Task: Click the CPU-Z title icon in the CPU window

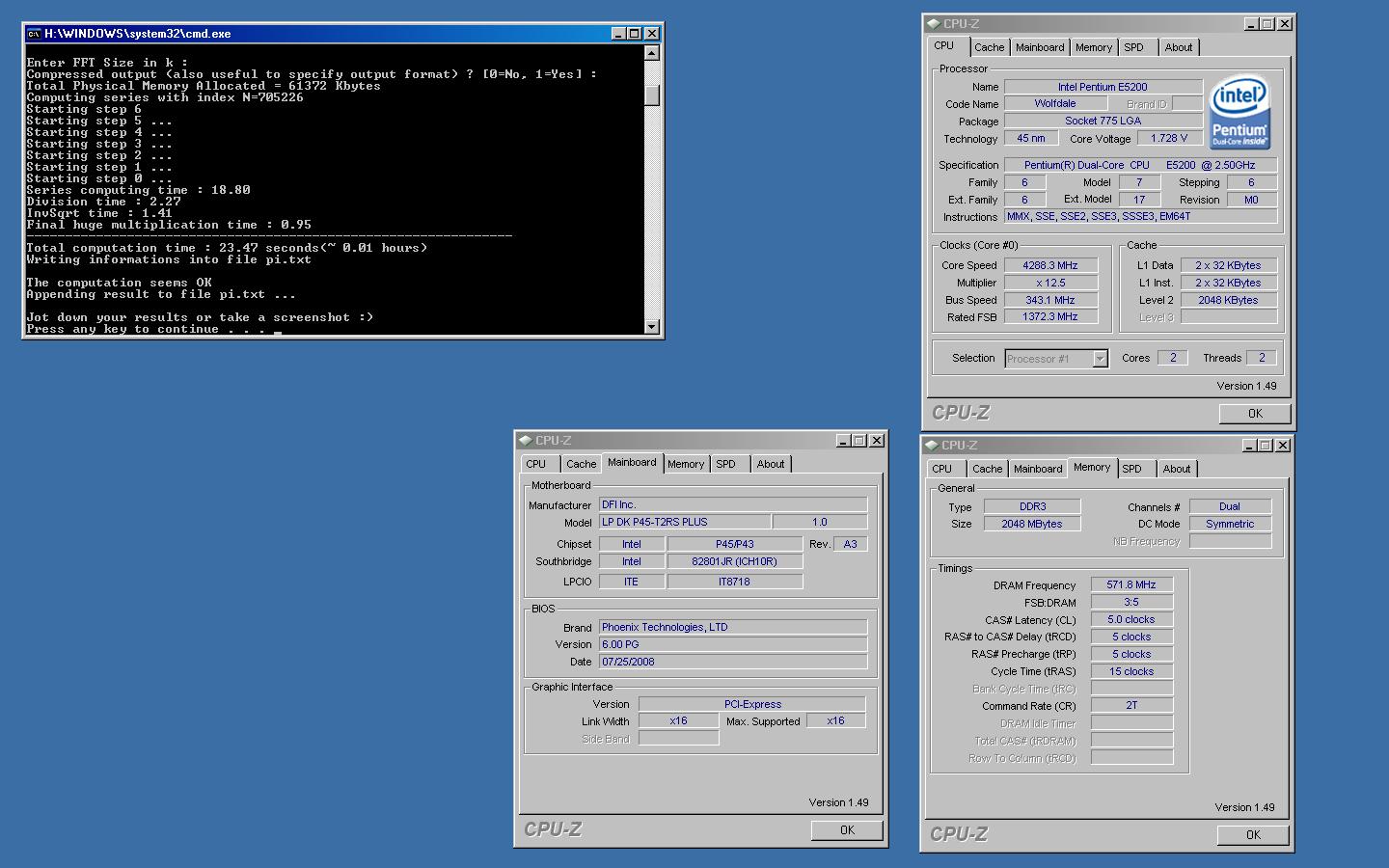Action: coord(933,24)
